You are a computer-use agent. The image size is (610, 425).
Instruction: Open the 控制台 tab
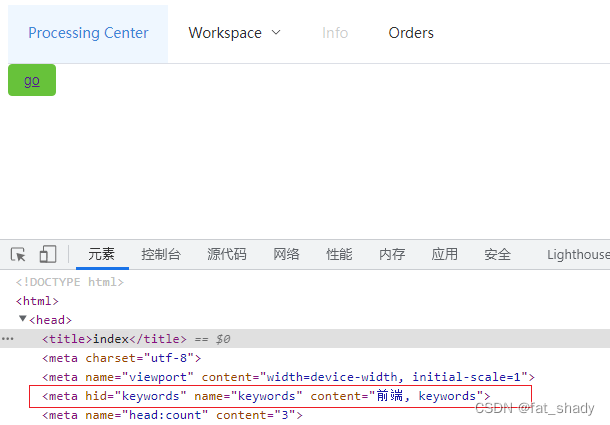pos(161,254)
